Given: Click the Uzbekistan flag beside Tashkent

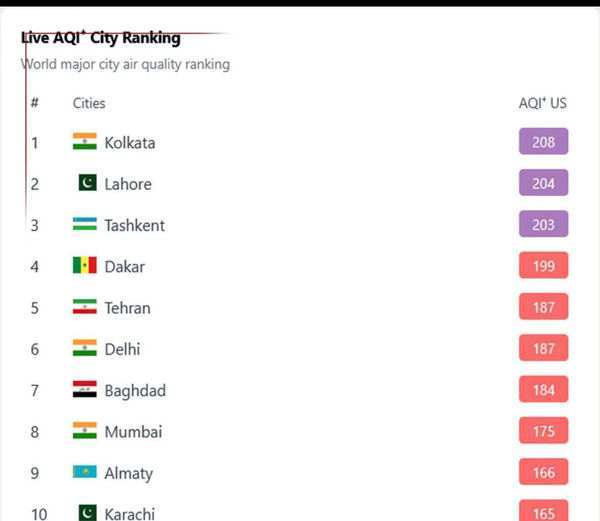Looking at the screenshot, I should pyautogui.click(x=85, y=225).
